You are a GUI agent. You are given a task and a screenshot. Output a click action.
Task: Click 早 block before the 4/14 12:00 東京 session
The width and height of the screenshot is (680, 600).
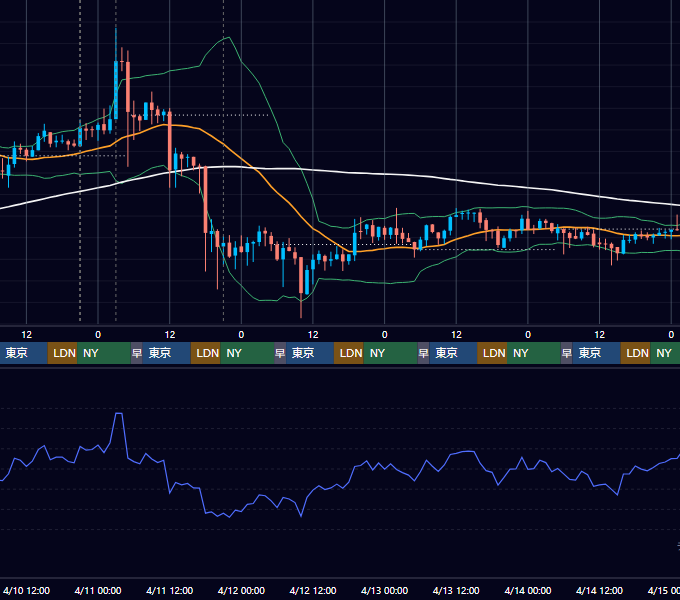(x=566, y=353)
